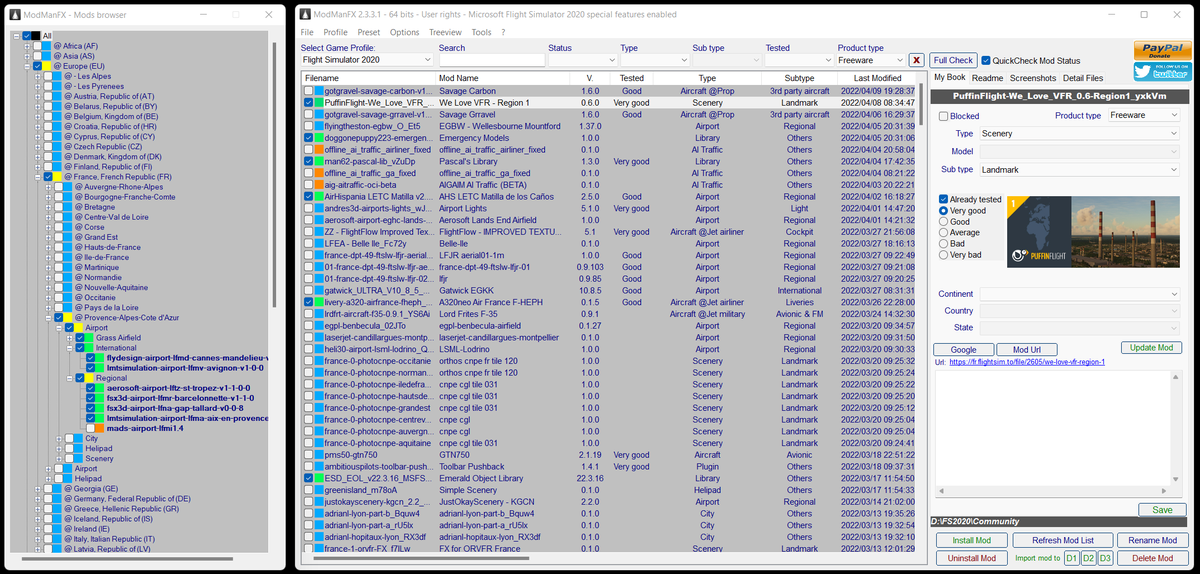
Task: Uncheck the Europe (EU) tree checkbox
Action: (37, 66)
